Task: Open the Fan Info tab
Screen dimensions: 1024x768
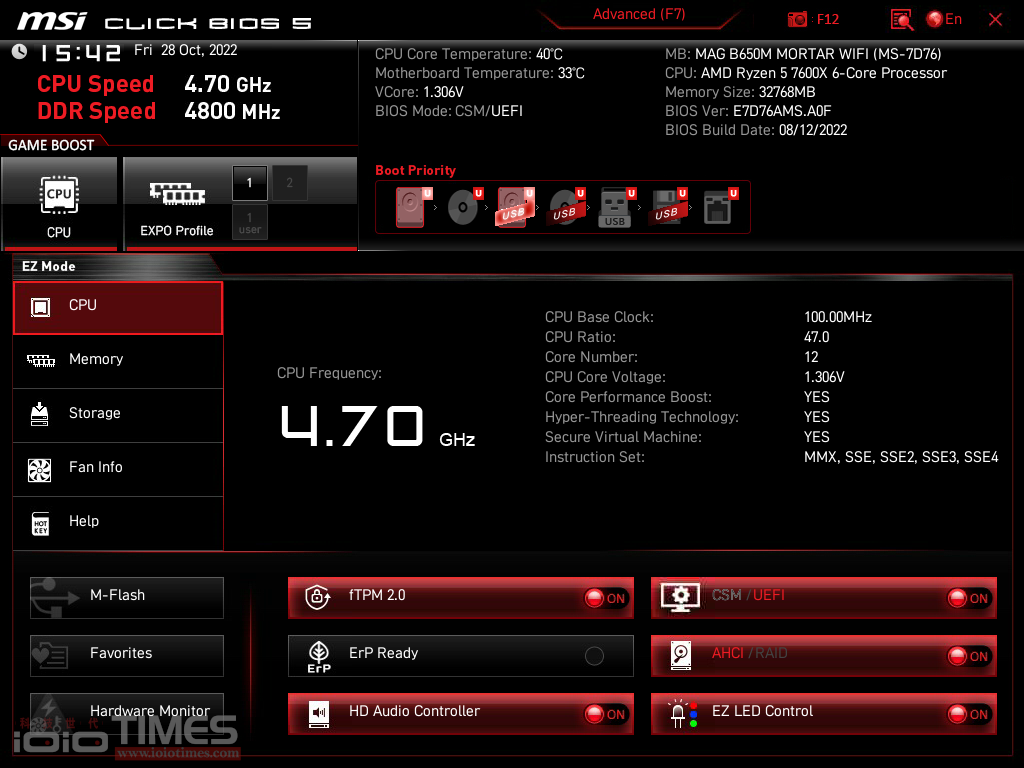Action: (x=118, y=470)
